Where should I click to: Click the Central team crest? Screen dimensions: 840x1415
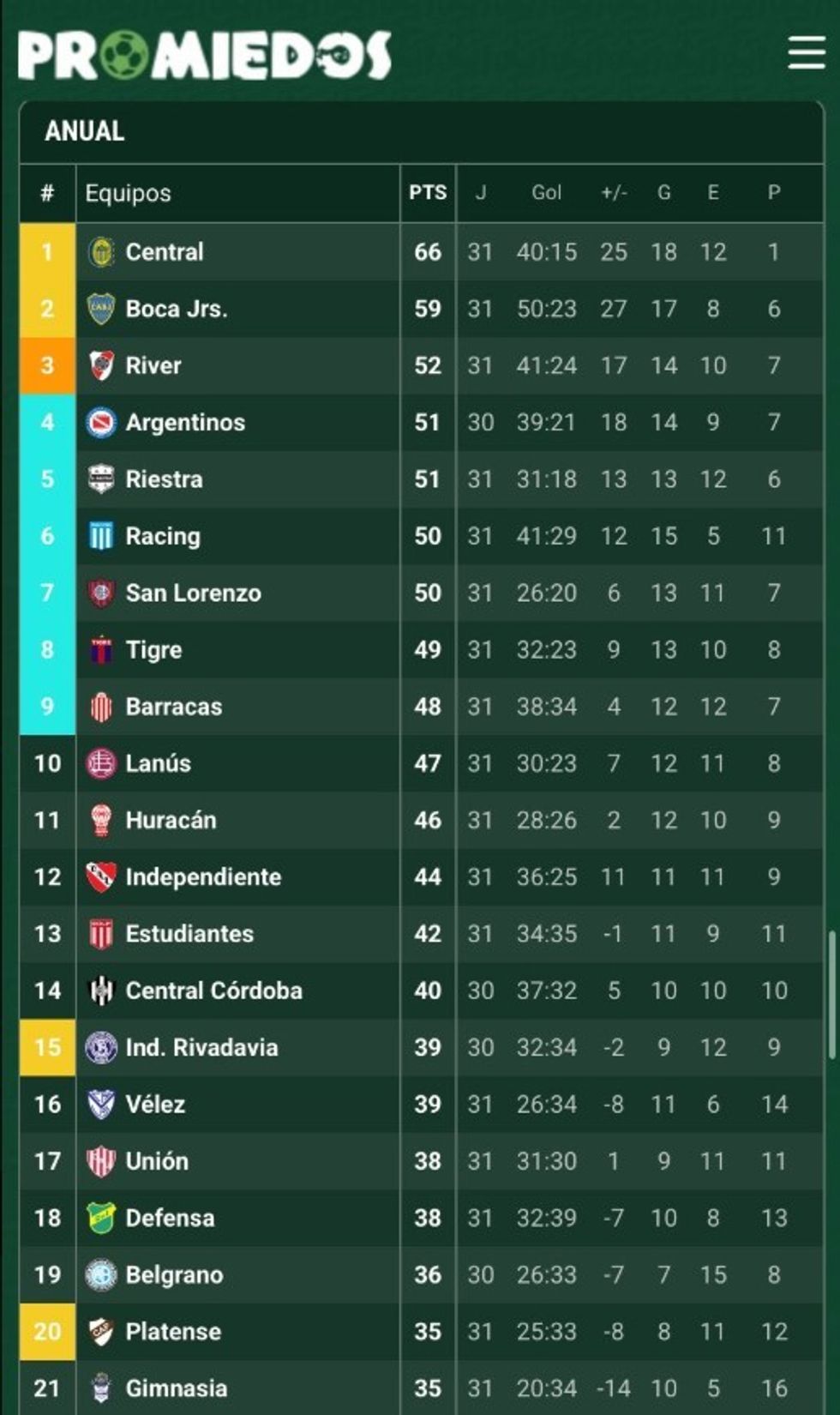101,252
